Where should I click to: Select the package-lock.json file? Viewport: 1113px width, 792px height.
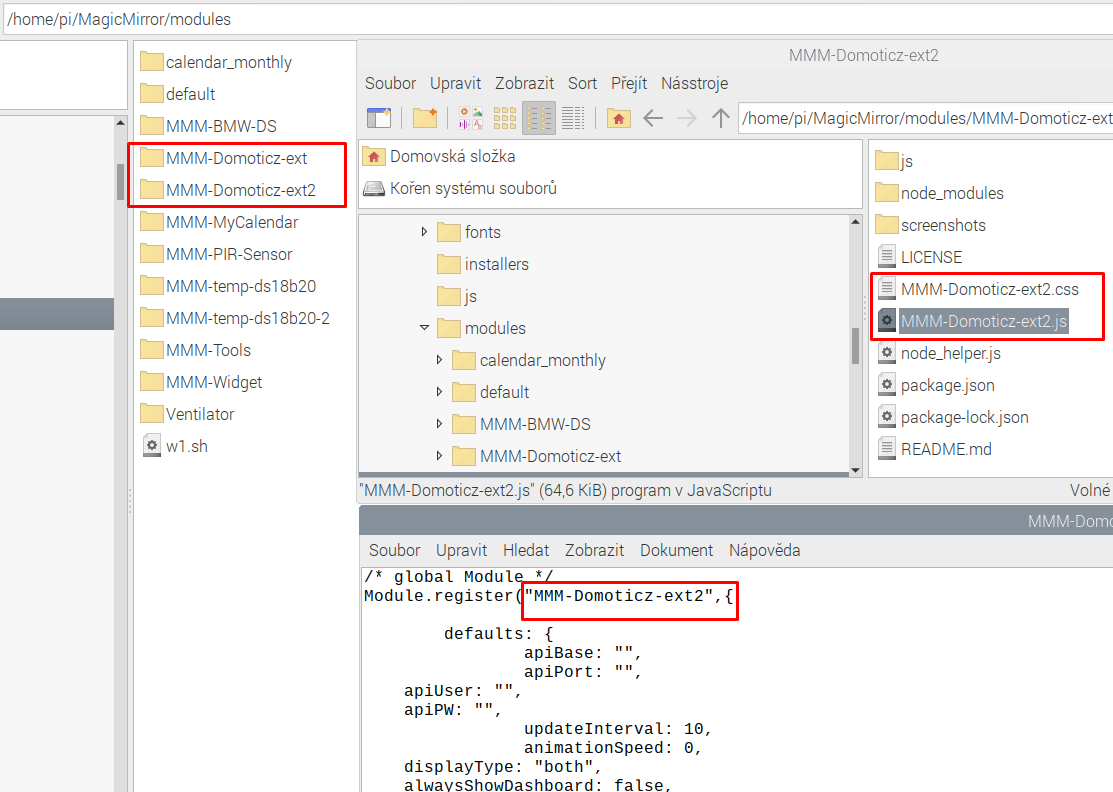[x=953, y=417]
